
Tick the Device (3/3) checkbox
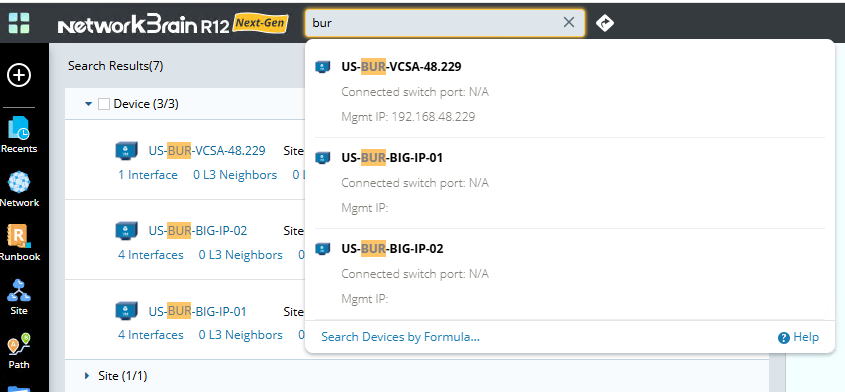(x=104, y=104)
